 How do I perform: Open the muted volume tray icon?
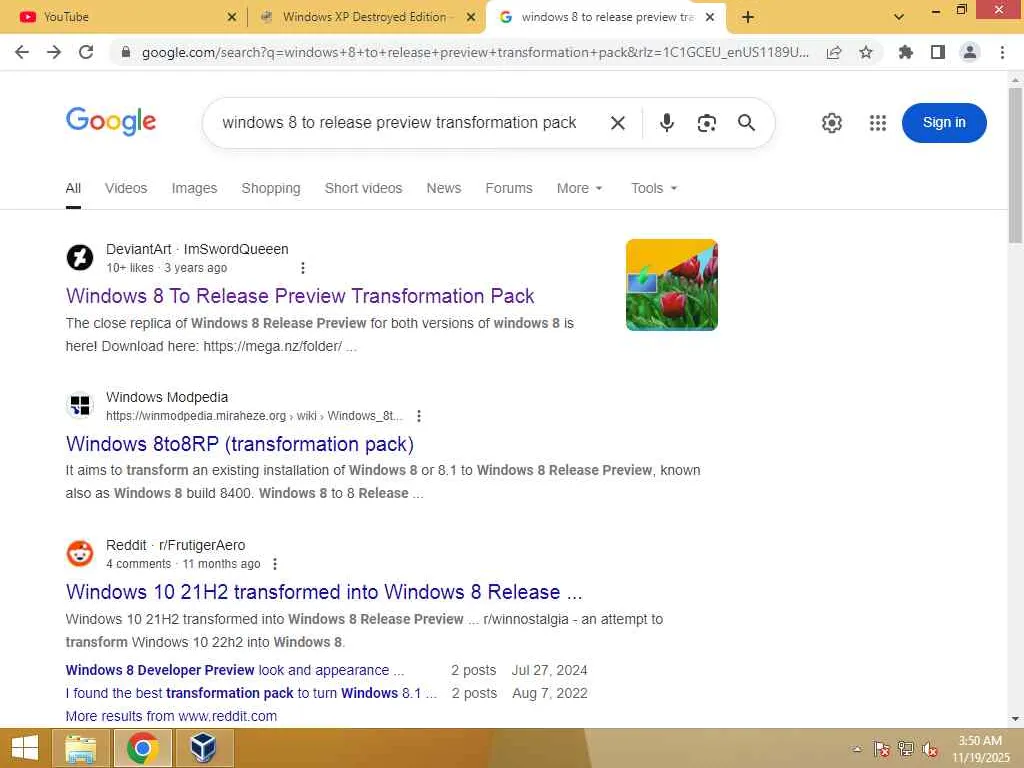[x=930, y=748]
